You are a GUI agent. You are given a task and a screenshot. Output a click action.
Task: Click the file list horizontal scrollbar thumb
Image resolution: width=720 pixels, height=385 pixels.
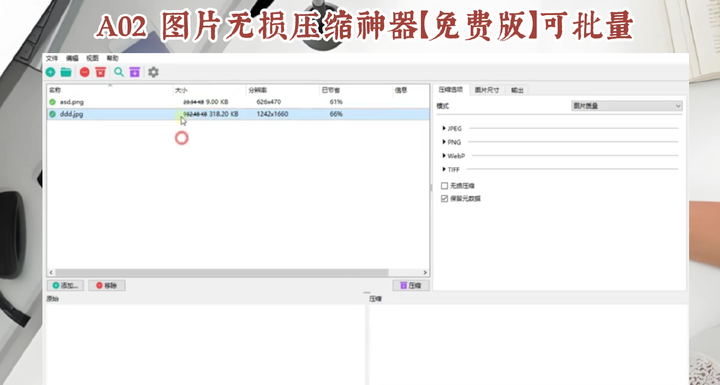pyautogui.click(x=222, y=272)
